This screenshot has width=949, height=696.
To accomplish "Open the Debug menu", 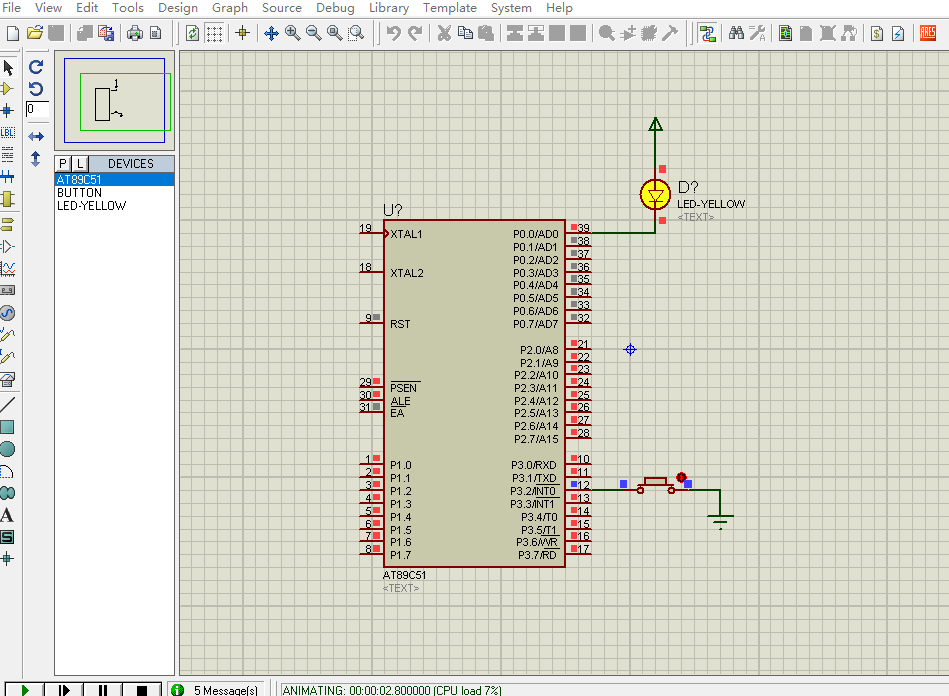I will click(335, 8).
